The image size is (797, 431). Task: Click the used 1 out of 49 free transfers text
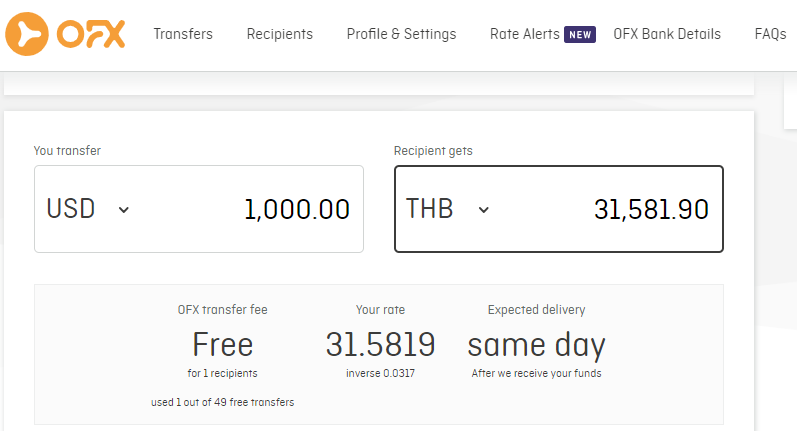[x=222, y=402]
